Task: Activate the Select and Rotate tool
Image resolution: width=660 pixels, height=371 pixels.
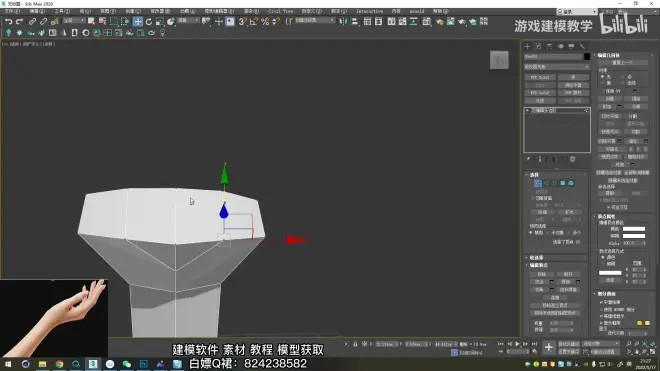Action: click(x=149, y=21)
